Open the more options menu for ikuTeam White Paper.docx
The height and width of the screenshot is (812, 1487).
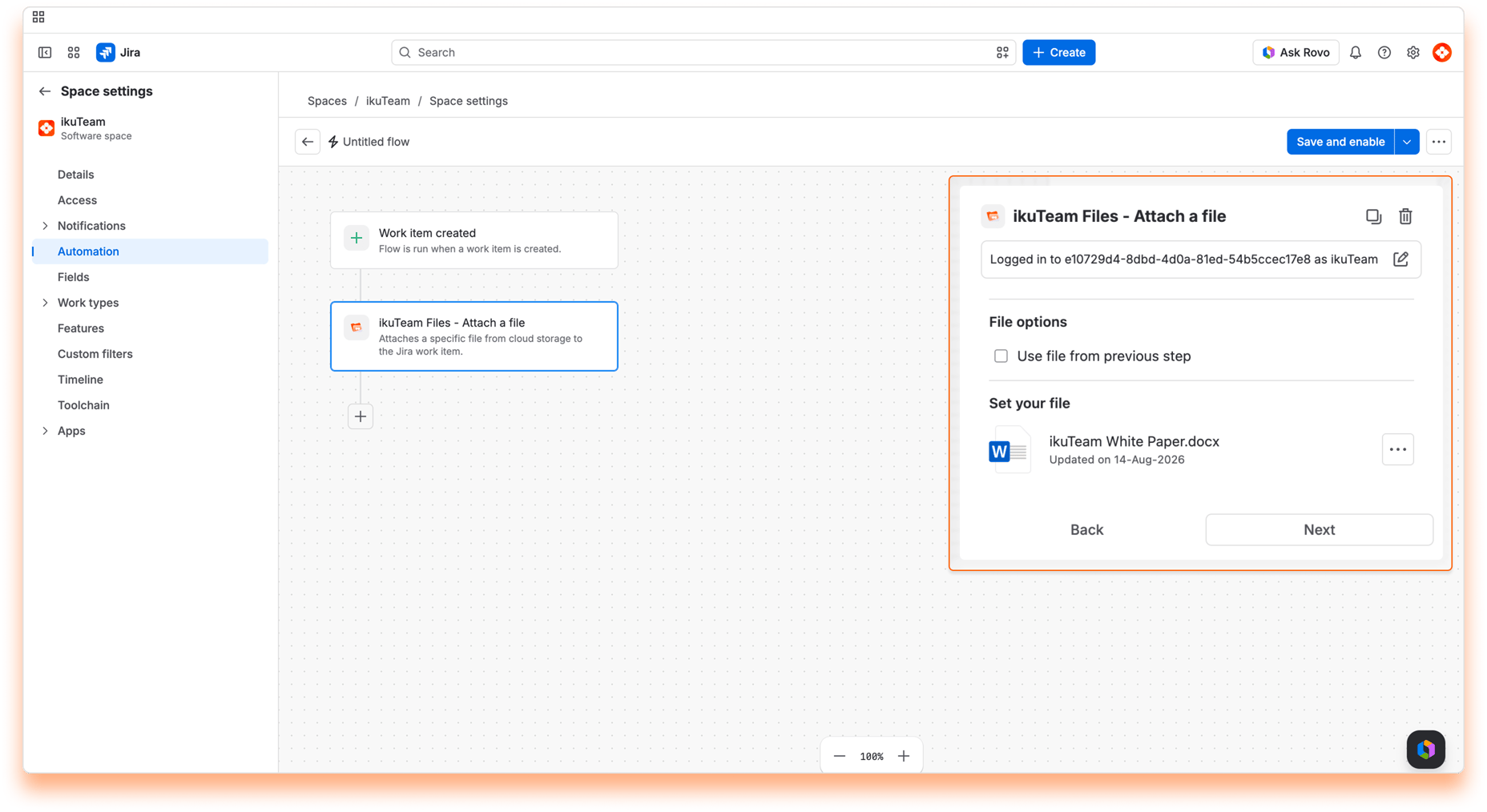coord(1398,449)
